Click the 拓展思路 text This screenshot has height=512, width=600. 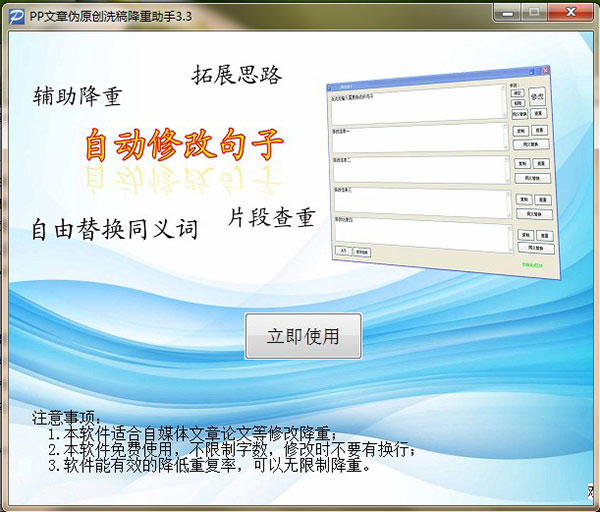(x=237, y=74)
